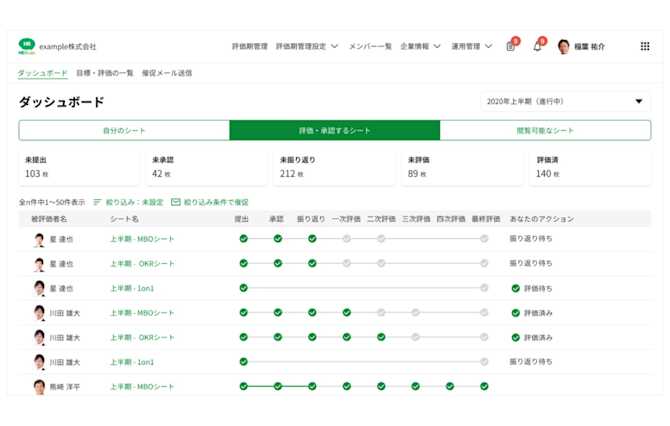Open the apps grid launcher icon

pos(645,46)
